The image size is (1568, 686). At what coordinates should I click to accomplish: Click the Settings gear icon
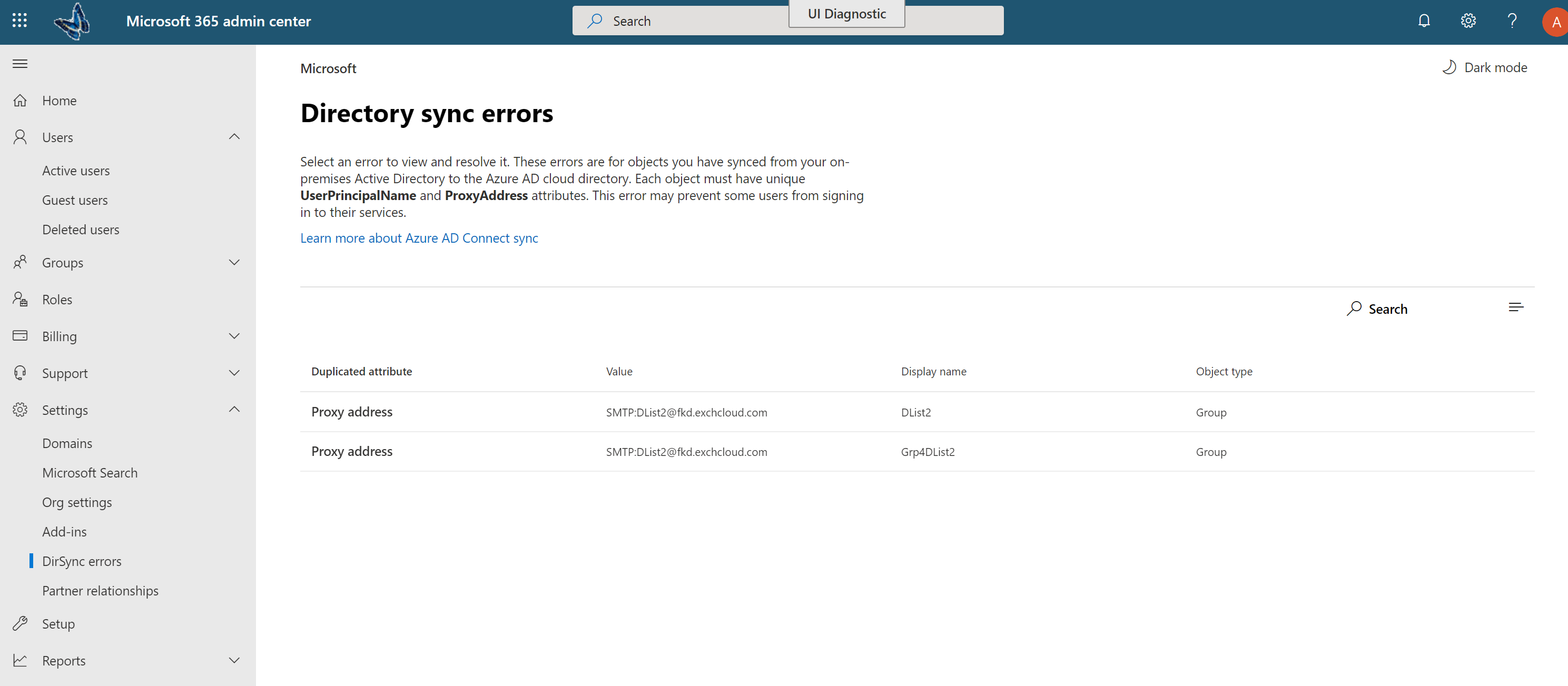1468,20
